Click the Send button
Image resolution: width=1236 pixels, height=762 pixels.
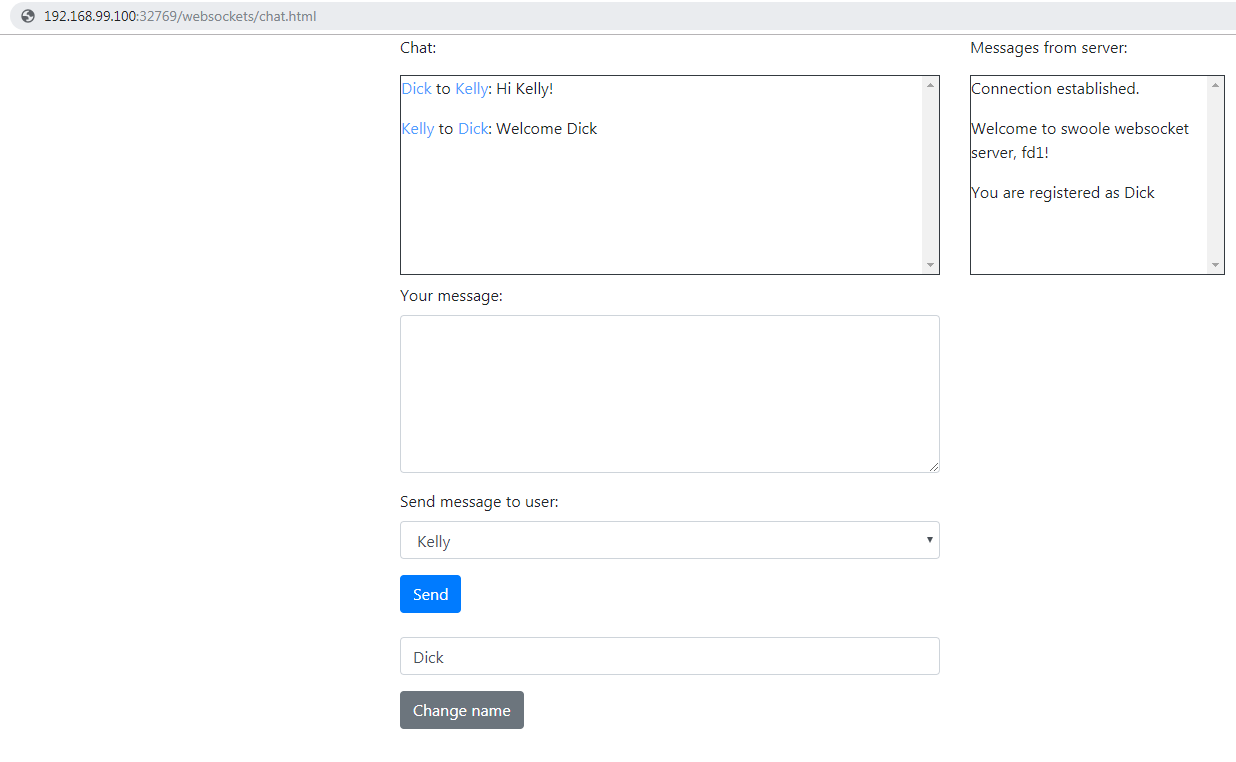pos(430,594)
